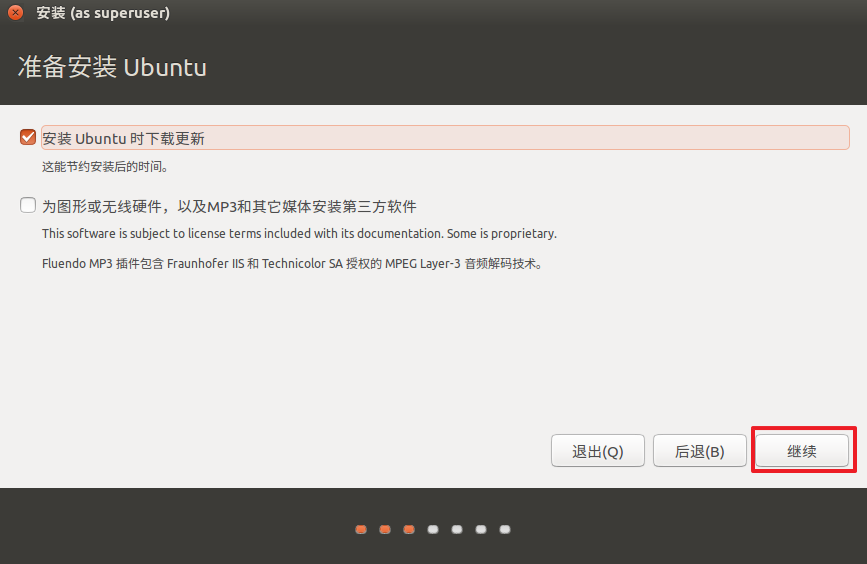Click the license terms description sentence
The image size is (867, 564).
[299, 233]
